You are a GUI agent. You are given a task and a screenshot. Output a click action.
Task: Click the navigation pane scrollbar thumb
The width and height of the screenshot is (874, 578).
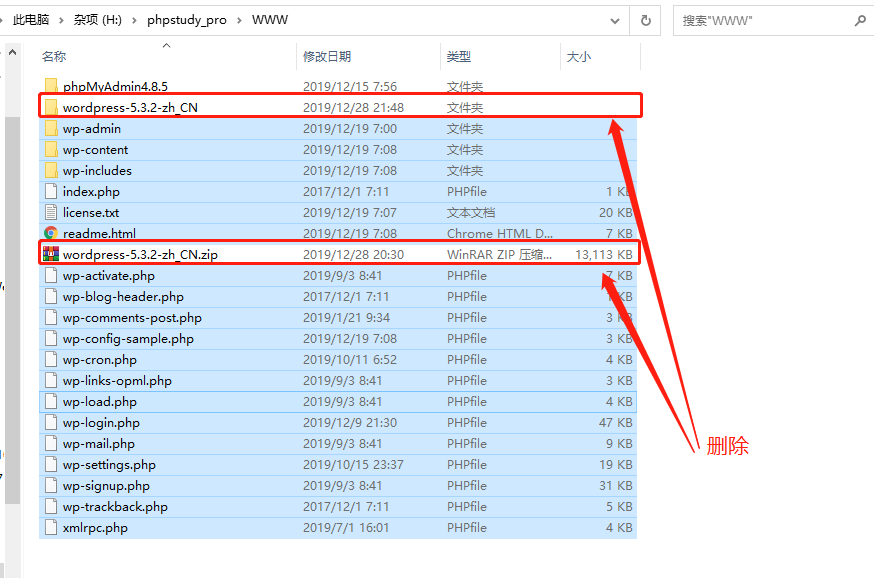13,310
